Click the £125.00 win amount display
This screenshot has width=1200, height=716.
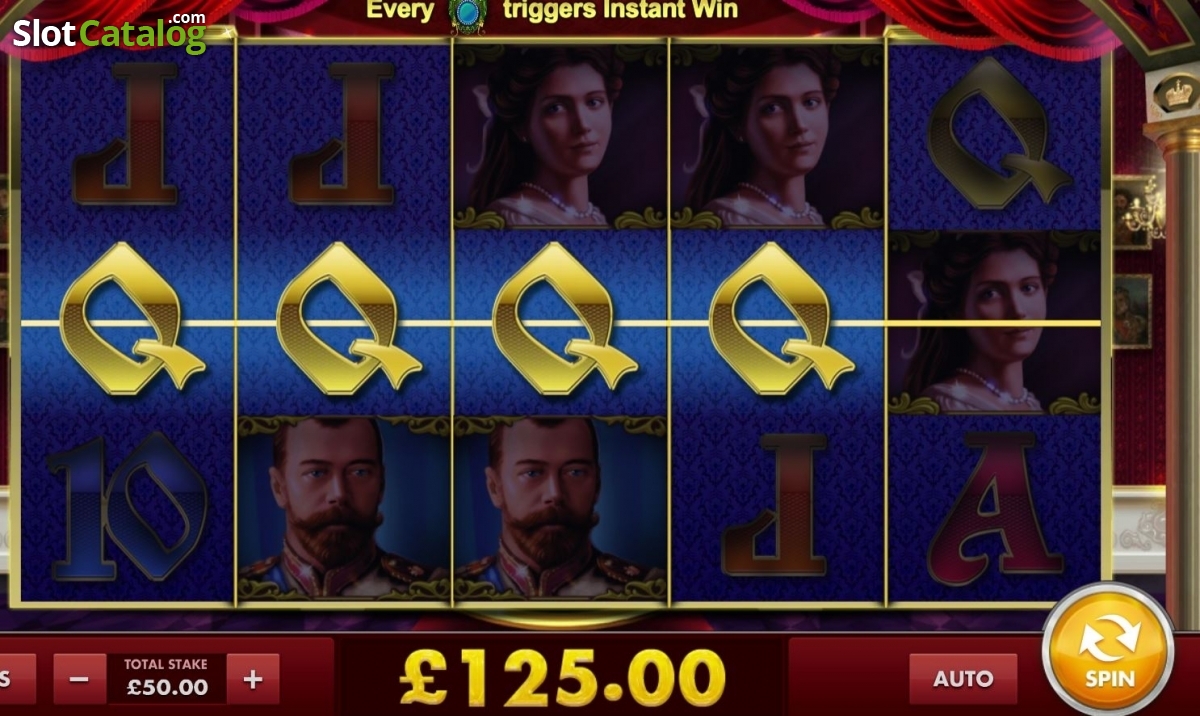click(x=562, y=677)
